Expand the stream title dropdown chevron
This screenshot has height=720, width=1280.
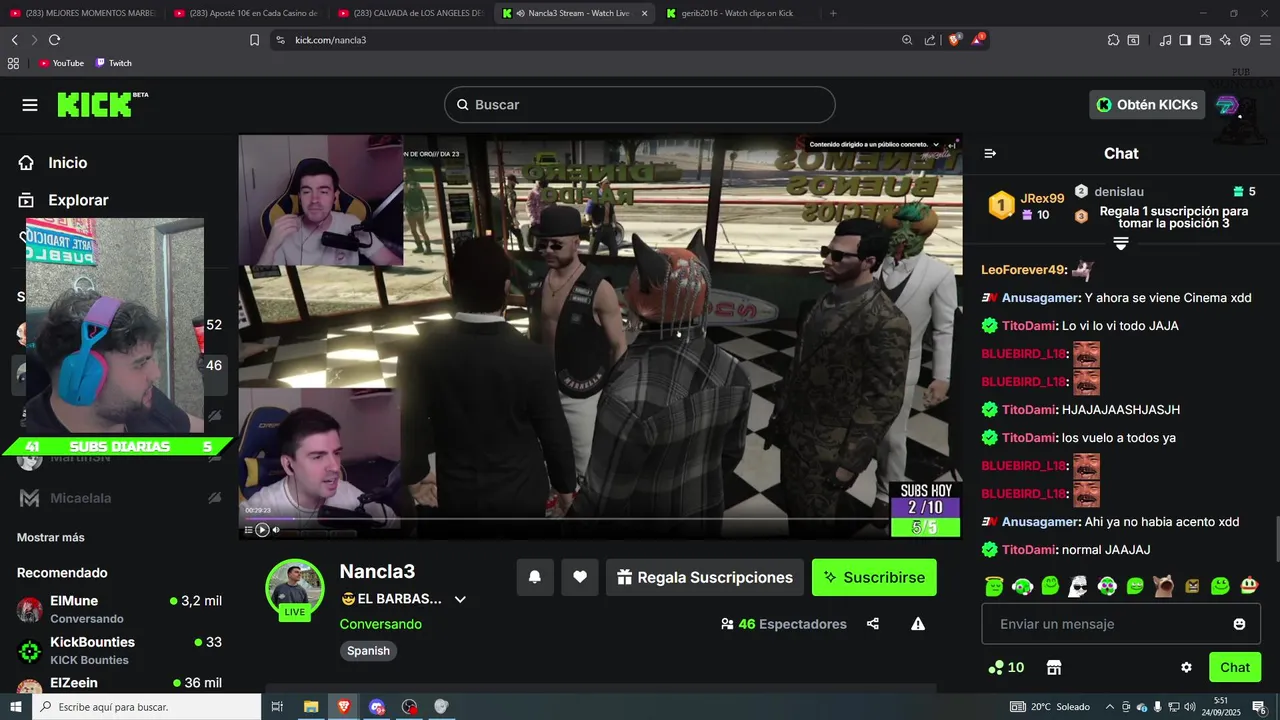460,599
